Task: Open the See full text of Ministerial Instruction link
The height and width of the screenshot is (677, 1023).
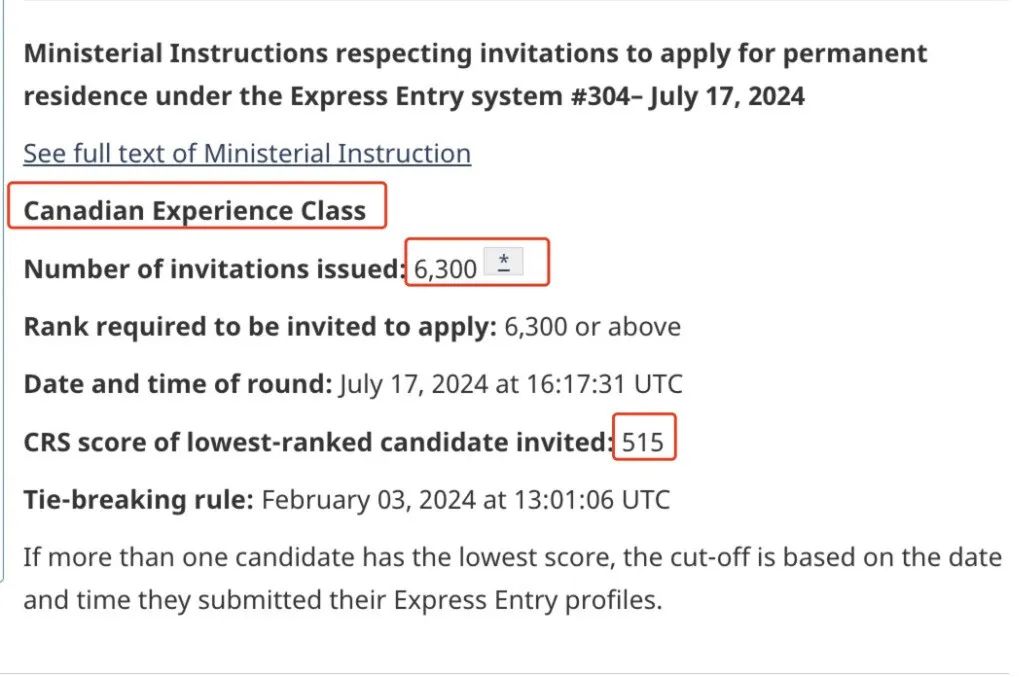Action: (x=247, y=154)
